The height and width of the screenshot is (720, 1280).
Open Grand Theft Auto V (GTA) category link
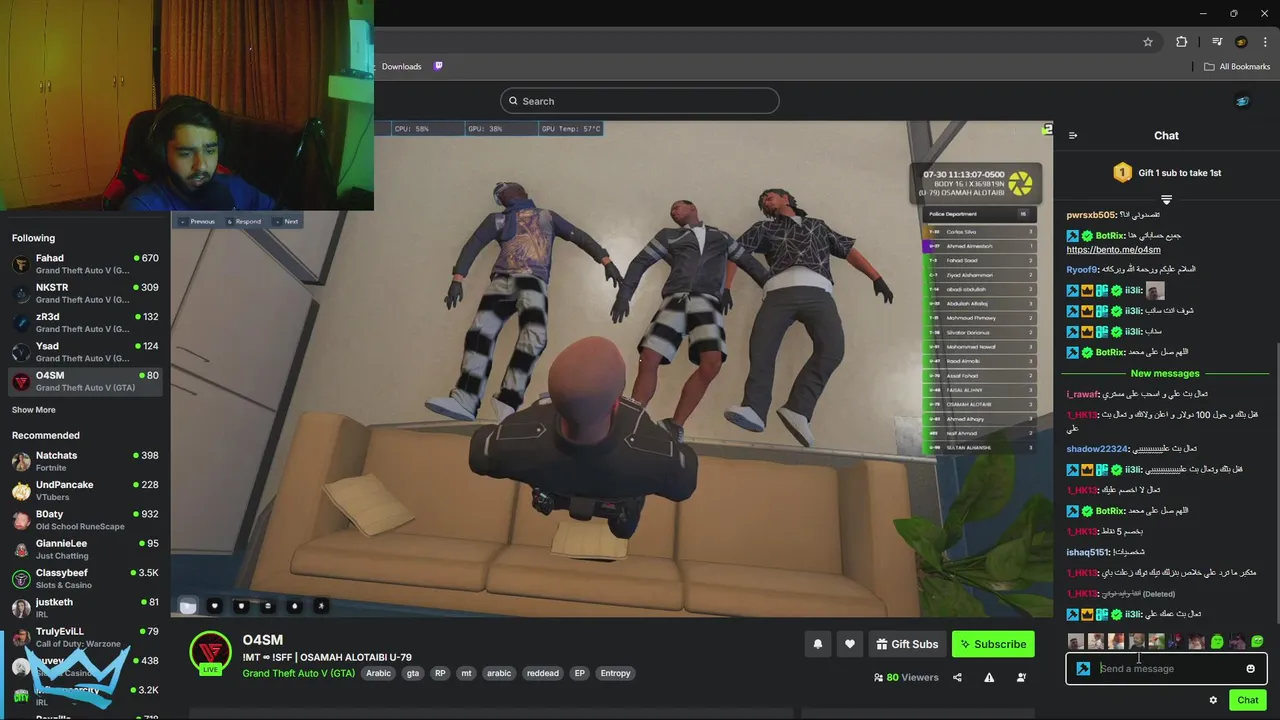coord(298,673)
